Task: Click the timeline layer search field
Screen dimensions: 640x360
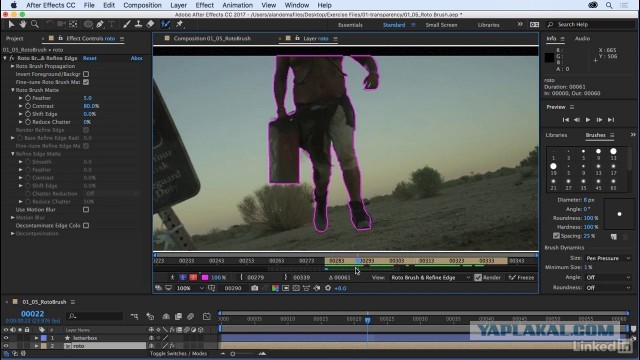Action: (x=95, y=316)
